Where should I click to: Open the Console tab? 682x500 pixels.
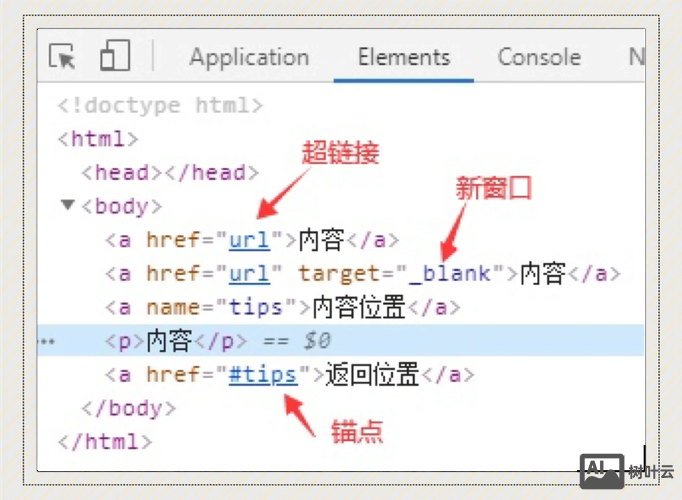click(x=539, y=58)
